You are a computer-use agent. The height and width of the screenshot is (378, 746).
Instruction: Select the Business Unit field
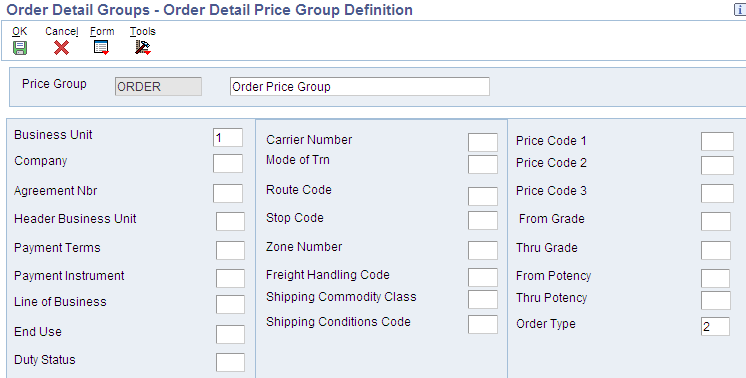[x=228, y=137]
